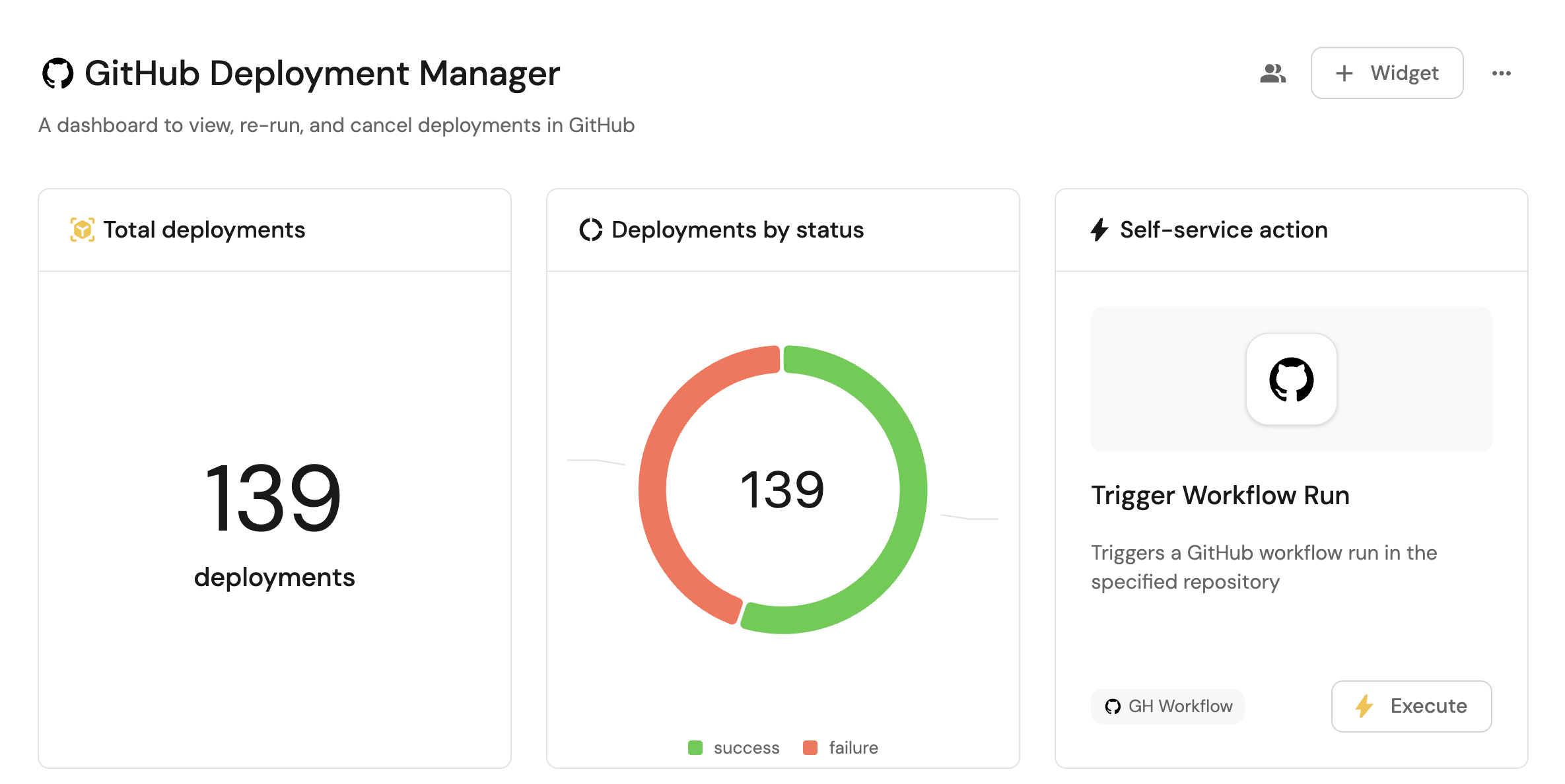Click the GitHub Deployment Manager title
This screenshot has width=1565, height=784.
click(x=322, y=73)
